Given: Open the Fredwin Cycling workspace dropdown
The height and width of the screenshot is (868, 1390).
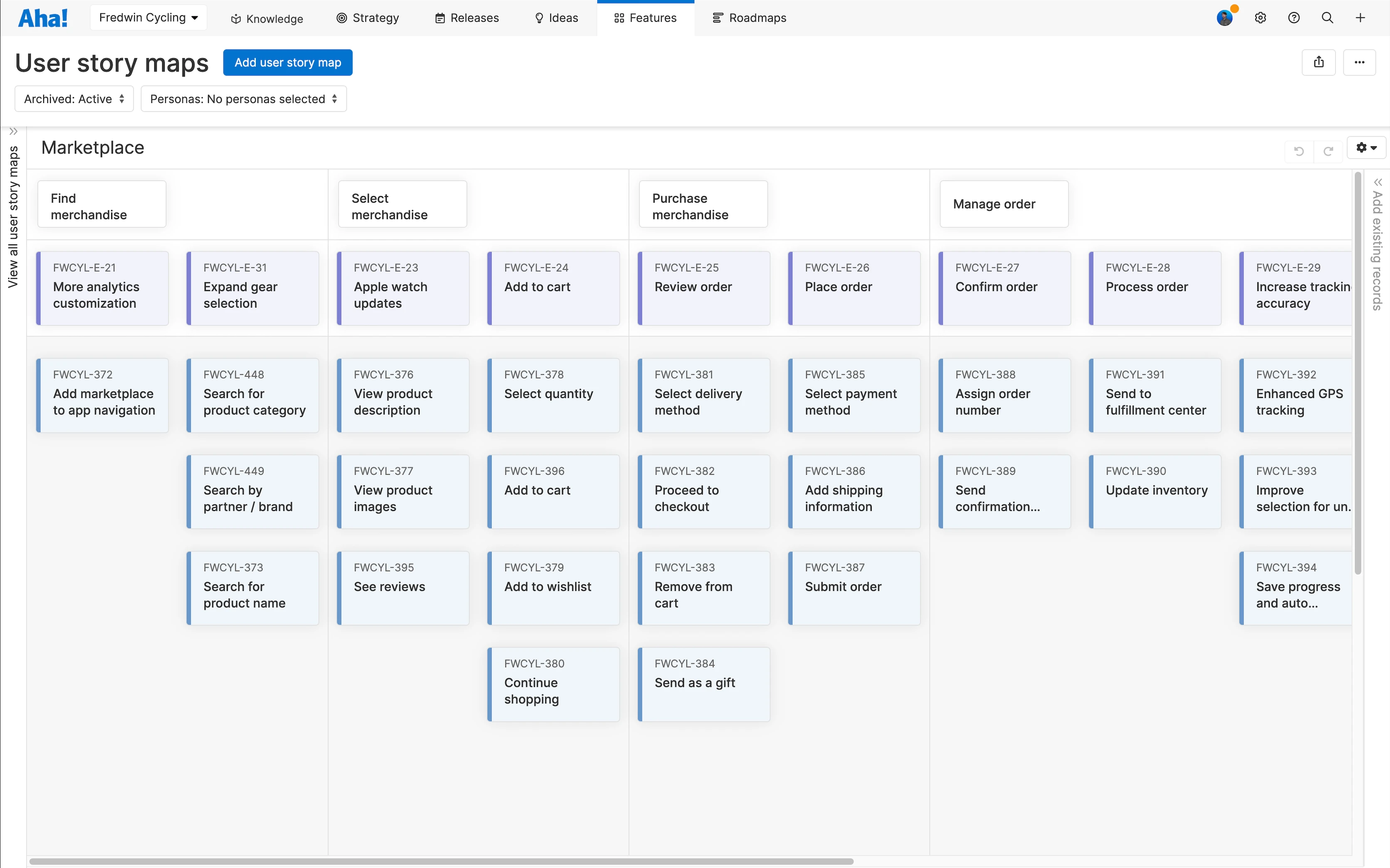Looking at the screenshot, I should [x=148, y=17].
